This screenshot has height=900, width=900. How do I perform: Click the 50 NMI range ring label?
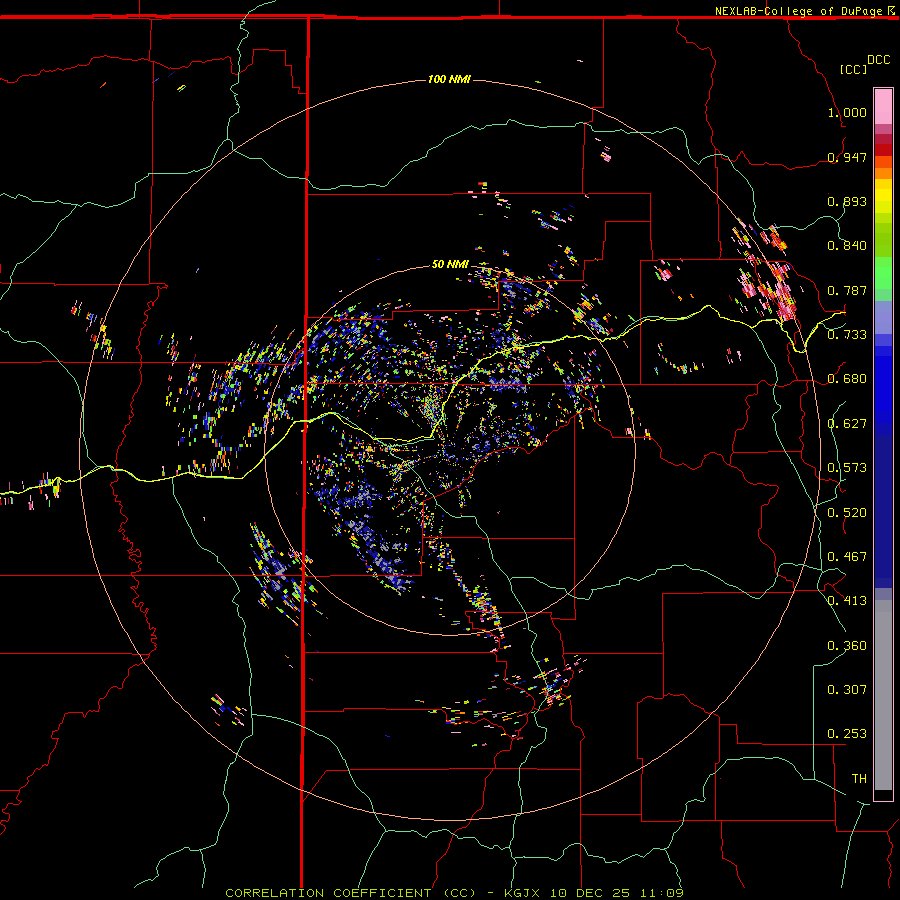click(x=450, y=264)
